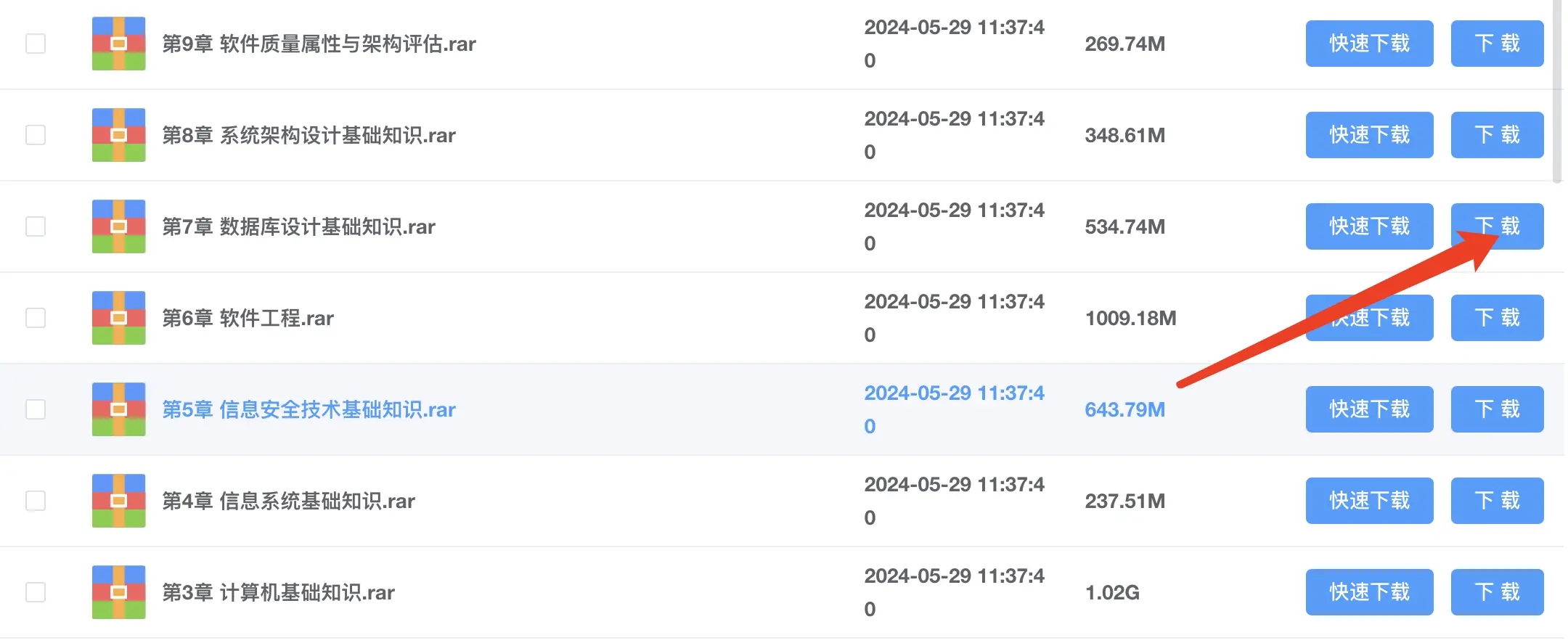Check the box next to 第5章 信息安全技术基础知识.rar

point(36,409)
